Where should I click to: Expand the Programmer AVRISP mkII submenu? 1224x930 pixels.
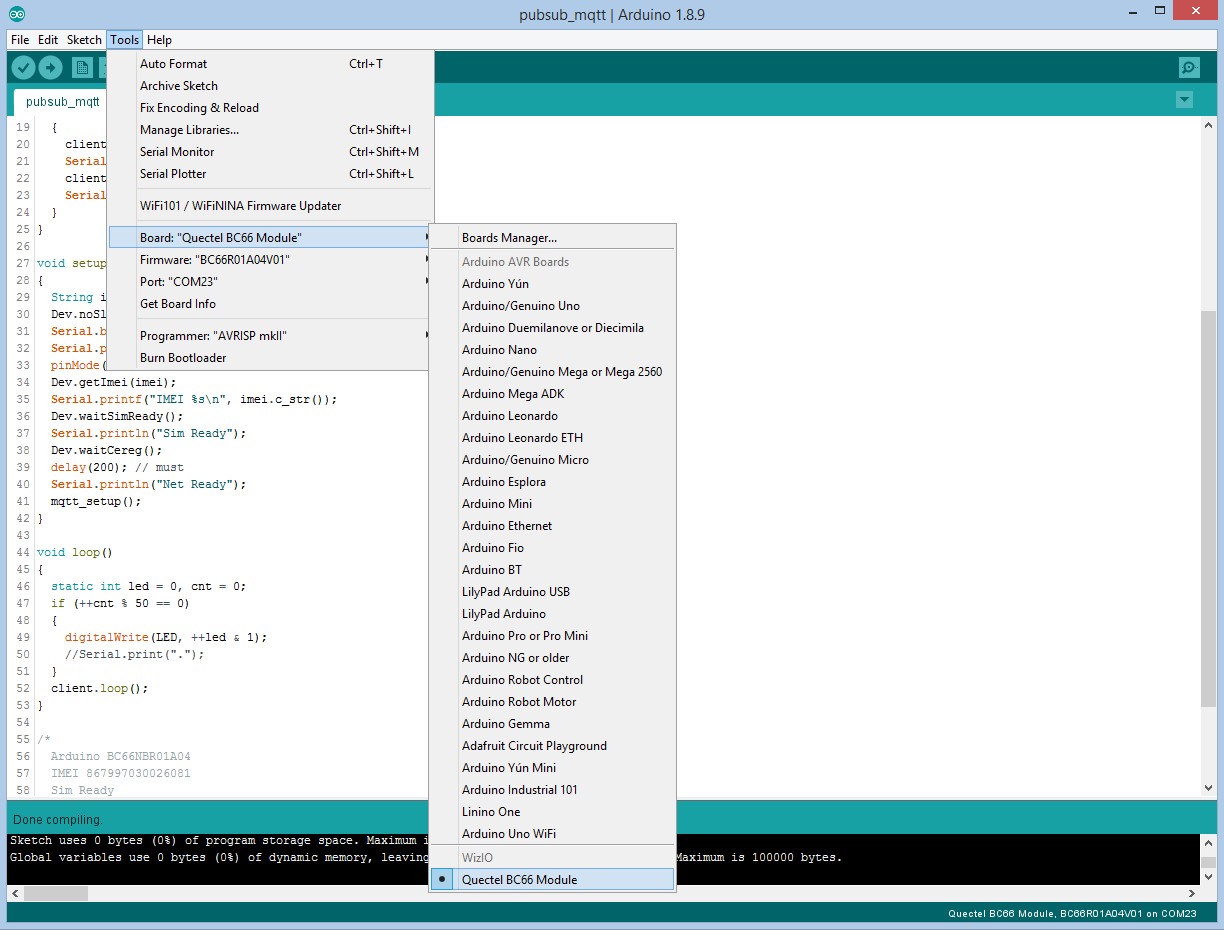[x=270, y=335]
